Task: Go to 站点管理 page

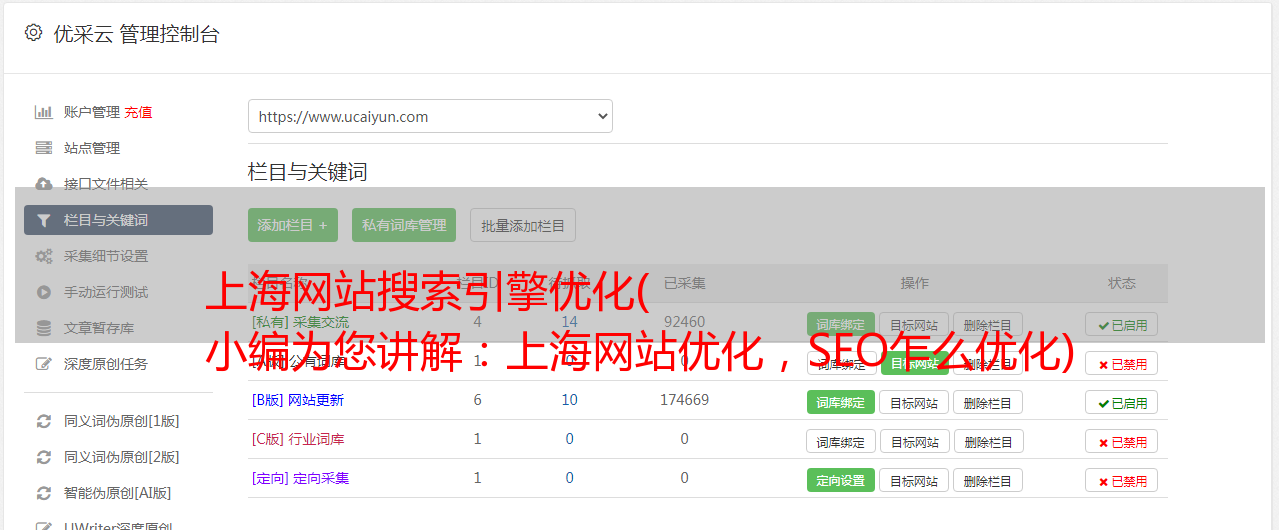Action: (x=92, y=148)
